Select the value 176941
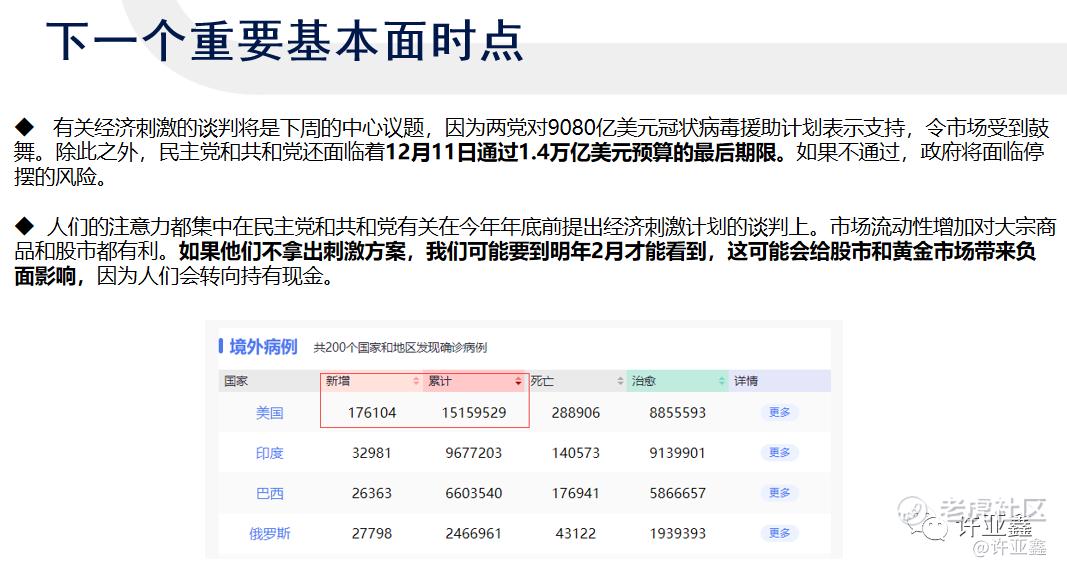Screen dimensions: 1067x572 coord(576,493)
